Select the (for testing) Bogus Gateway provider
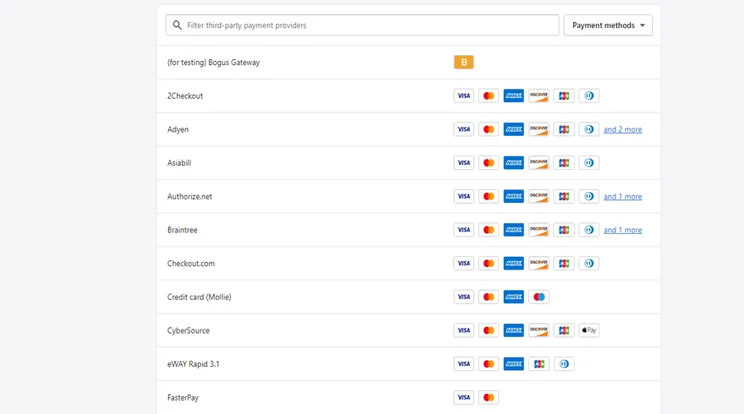The width and height of the screenshot is (744, 414). tap(214, 63)
